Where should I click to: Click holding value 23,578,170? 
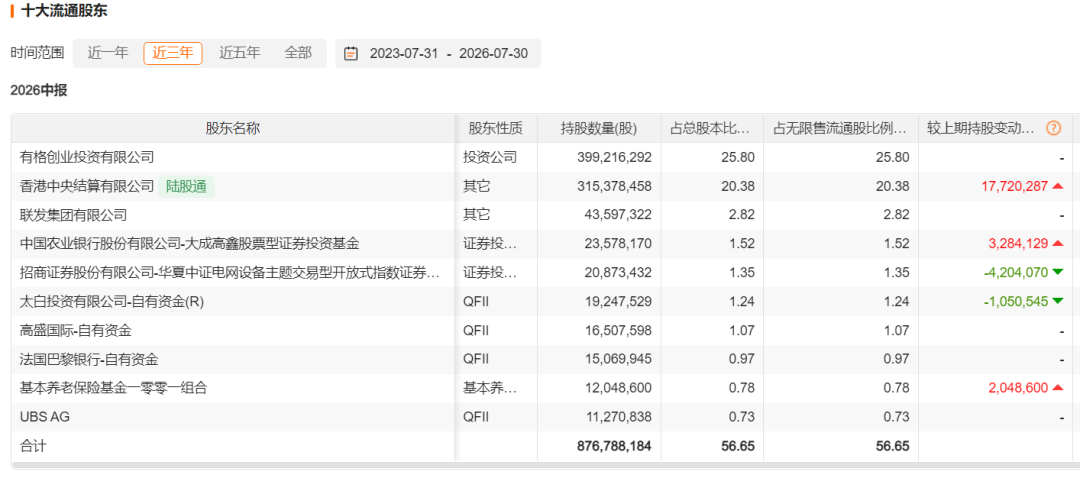(618, 243)
